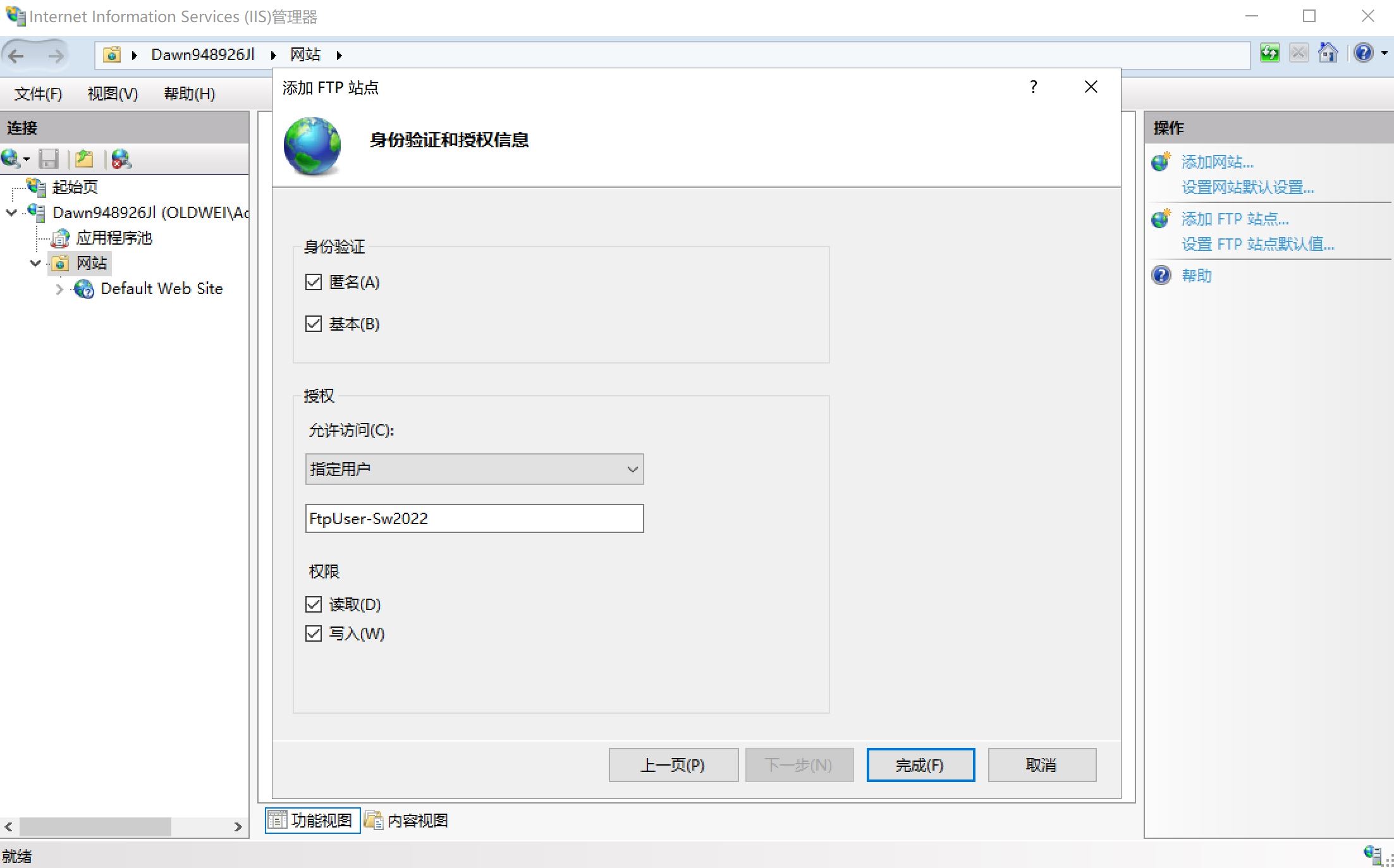The width and height of the screenshot is (1394, 868).
Task: Close the 添加 FTP 站点 dialog
Action: (1091, 87)
